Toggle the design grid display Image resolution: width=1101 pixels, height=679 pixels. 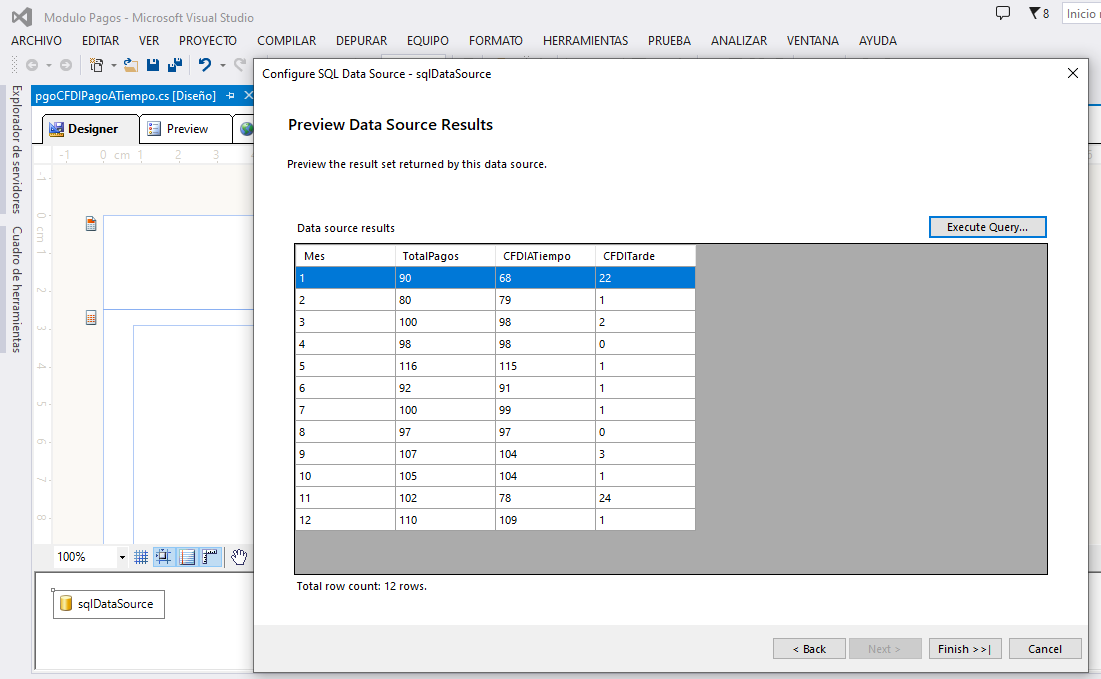[141, 557]
